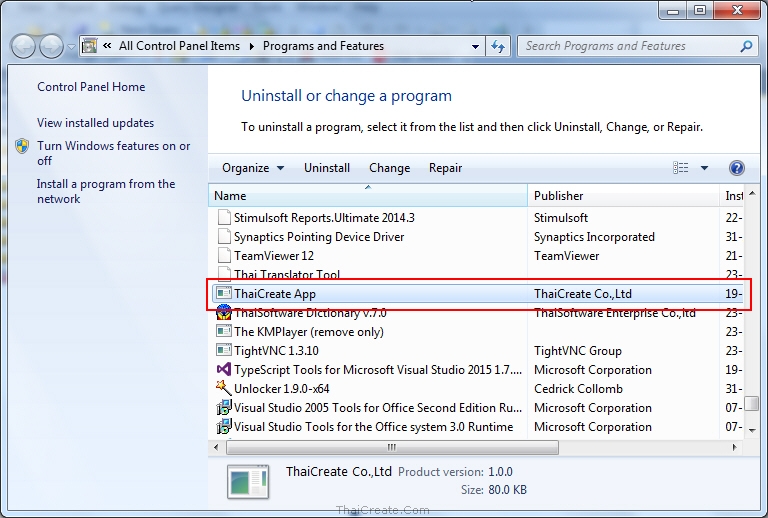Viewport: 768px width, 518px height.
Task: Sort by the Publisher column header
Action: [x=624, y=196]
